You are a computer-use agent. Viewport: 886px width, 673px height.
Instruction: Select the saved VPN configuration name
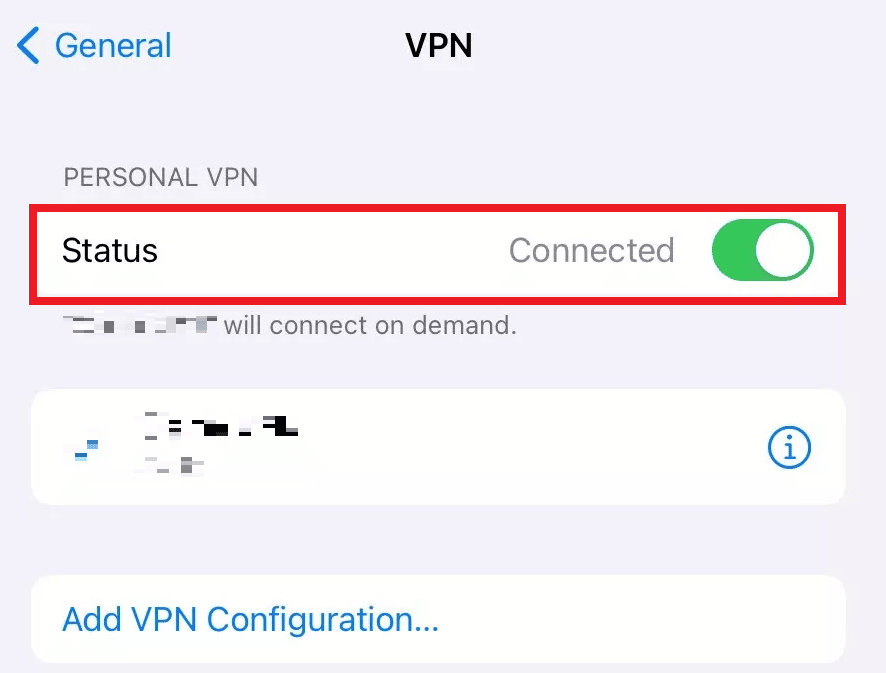(x=222, y=426)
